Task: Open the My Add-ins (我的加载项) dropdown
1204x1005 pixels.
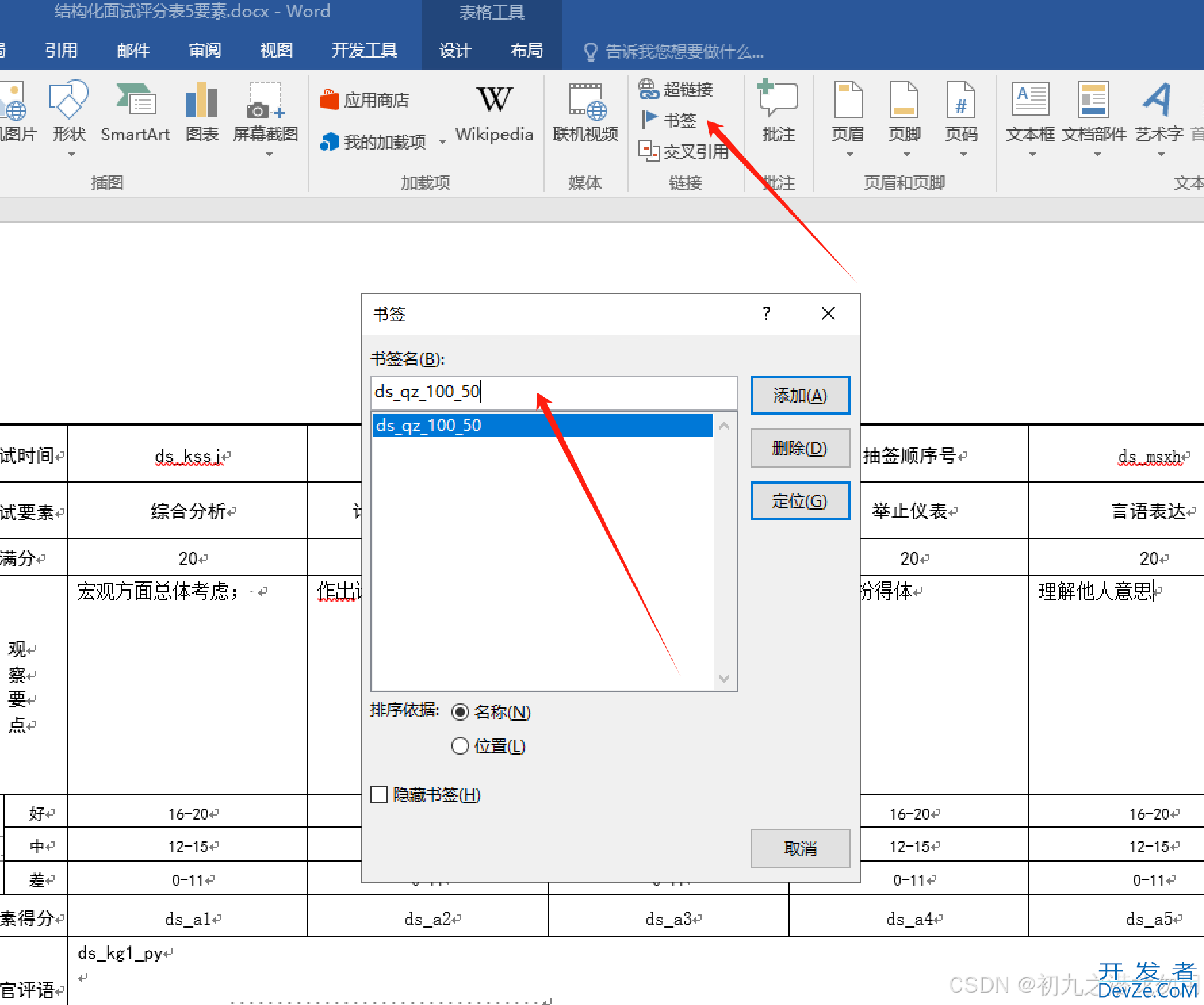Action: (x=442, y=142)
